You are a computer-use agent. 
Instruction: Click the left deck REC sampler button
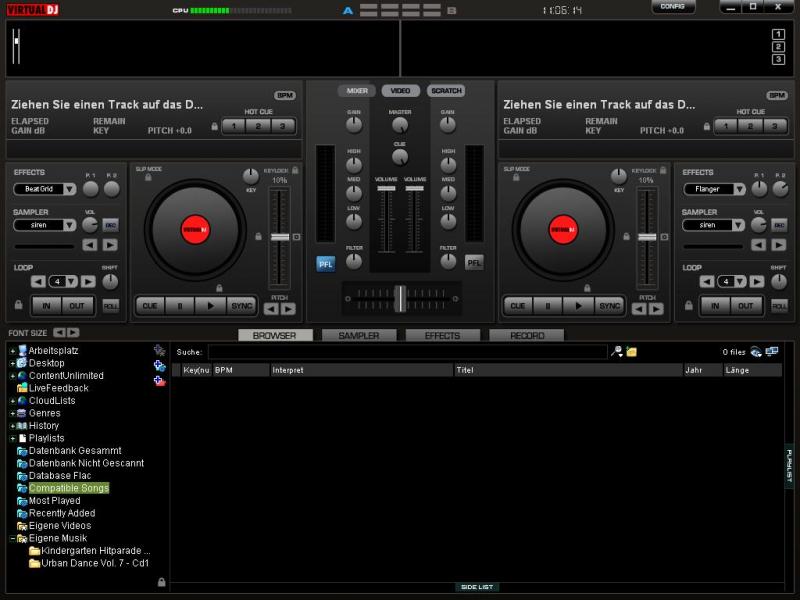[110, 225]
